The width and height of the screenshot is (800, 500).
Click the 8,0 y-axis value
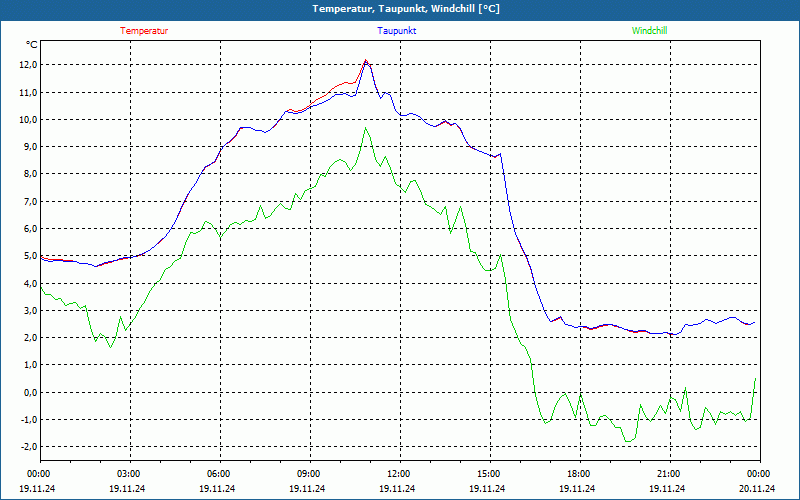pos(30,174)
